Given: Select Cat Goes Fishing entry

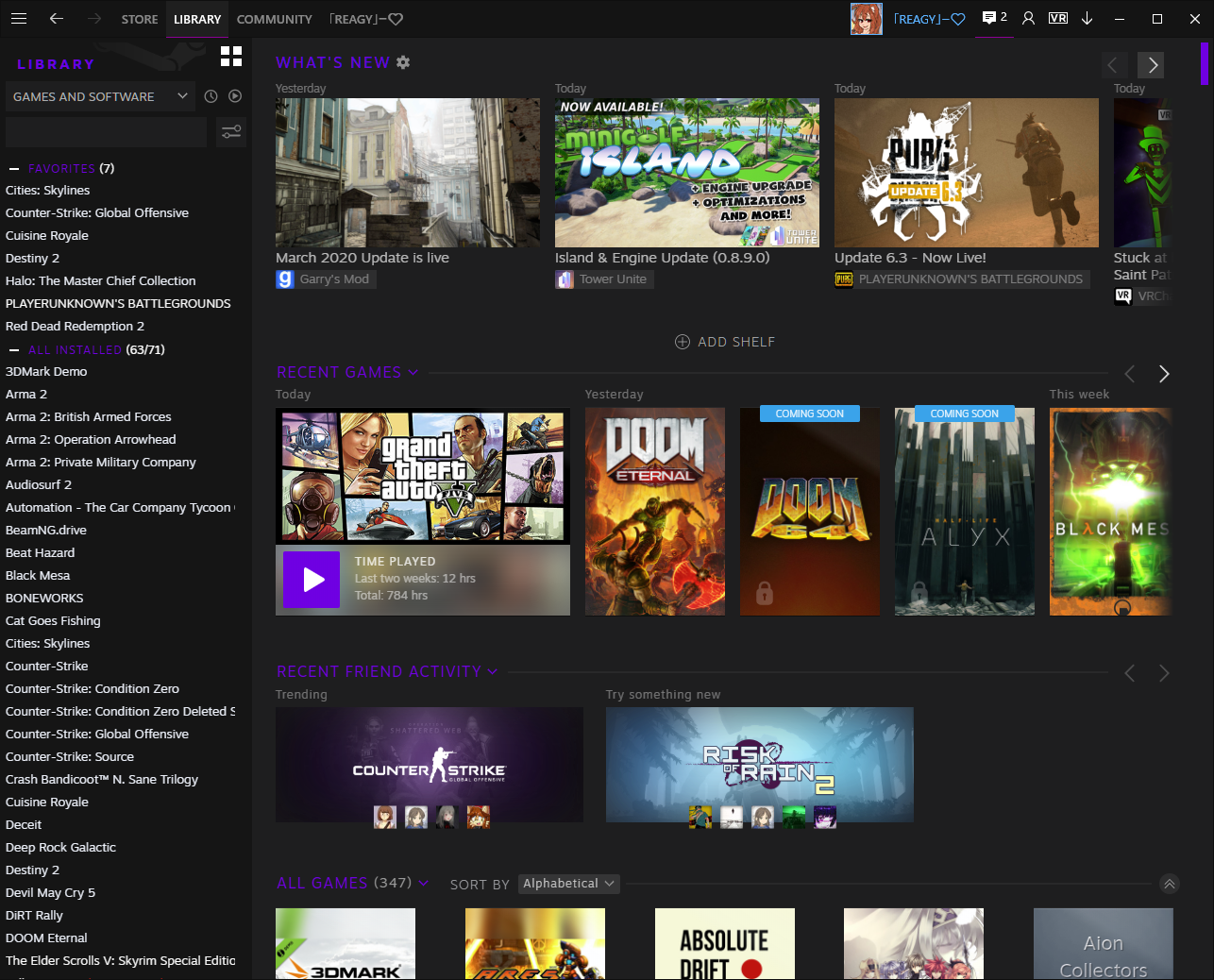Looking at the screenshot, I should point(53,621).
